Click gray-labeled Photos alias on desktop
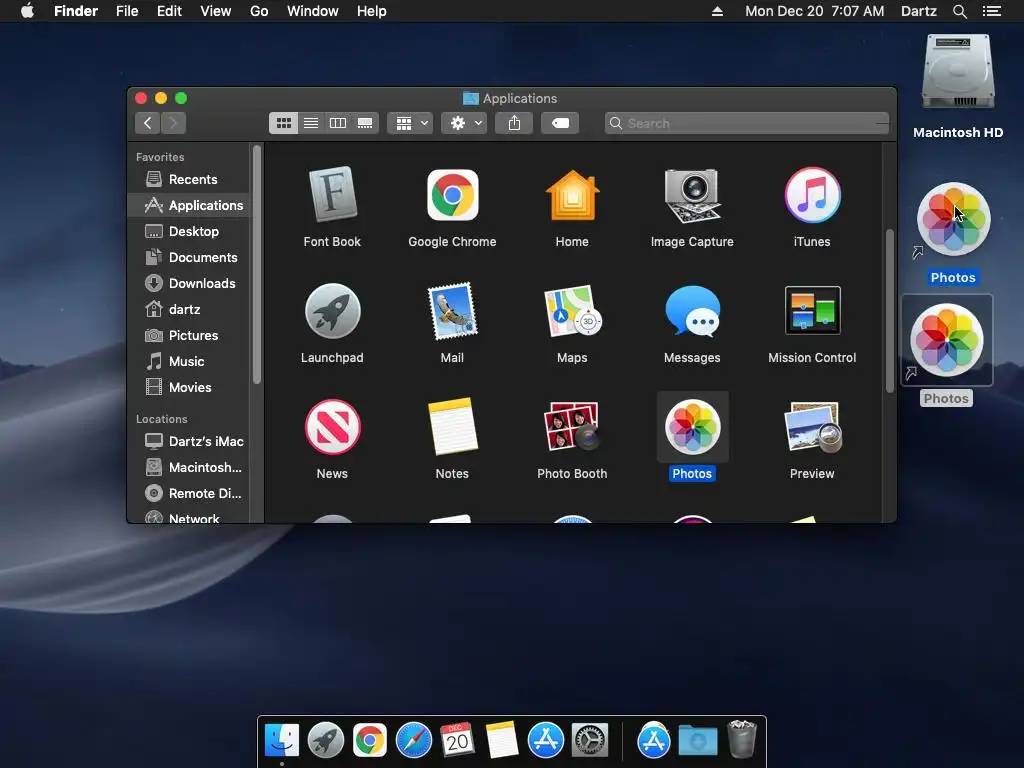This screenshot has height=768, width=1024. [947, 340]
